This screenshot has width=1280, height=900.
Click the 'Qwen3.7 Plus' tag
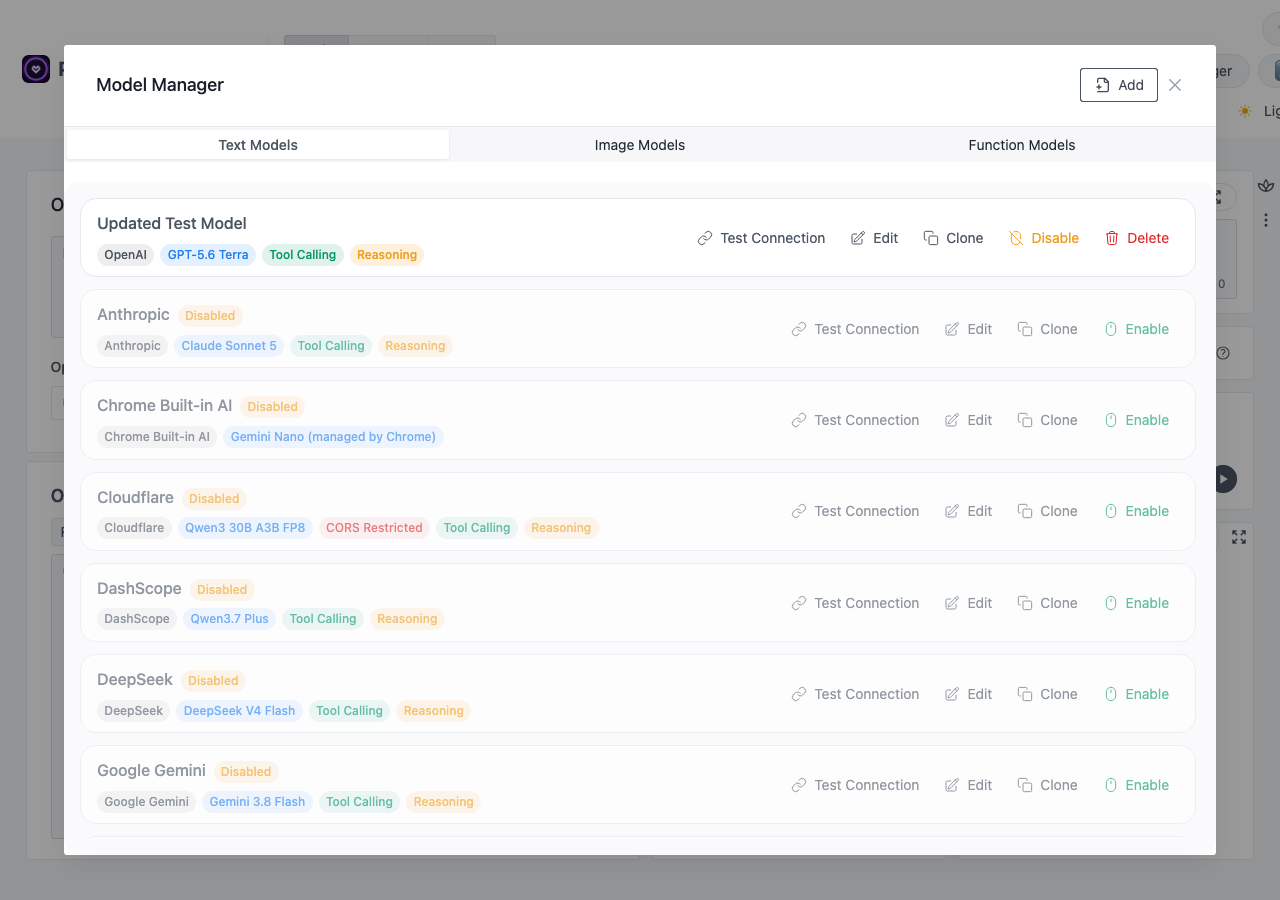click(x=230, y=619)
